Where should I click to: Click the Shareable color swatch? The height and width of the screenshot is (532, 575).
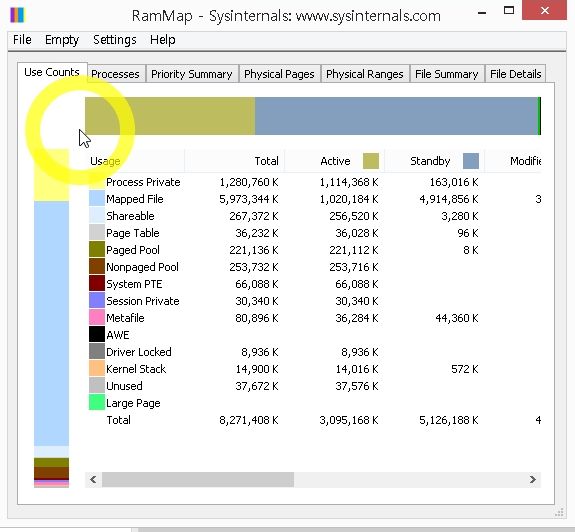click(x=97, y=215)
